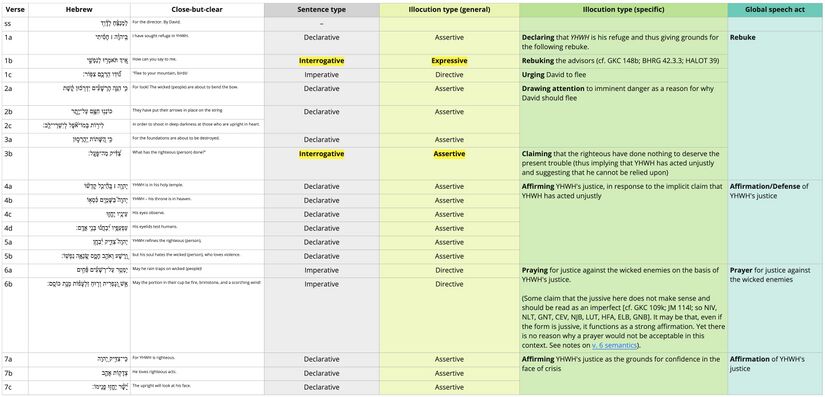The image size is (825, 397).
Task: Select highlighted 'Expressive' cell in row 1b
Action: point(449,61)
